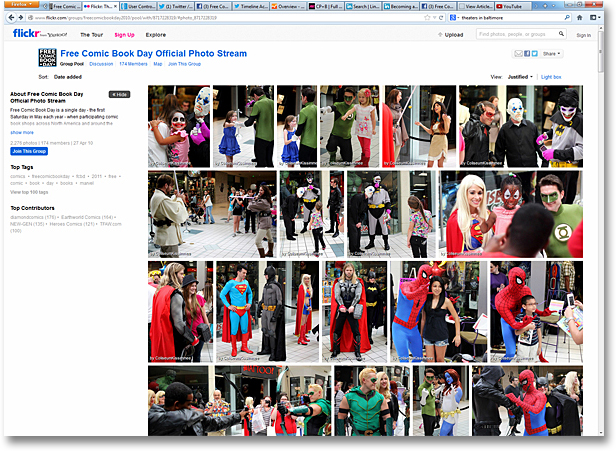616x451 pixels.
Task: Open the Green Arrow portrait photo thumbnail
Action: (372, 400)
